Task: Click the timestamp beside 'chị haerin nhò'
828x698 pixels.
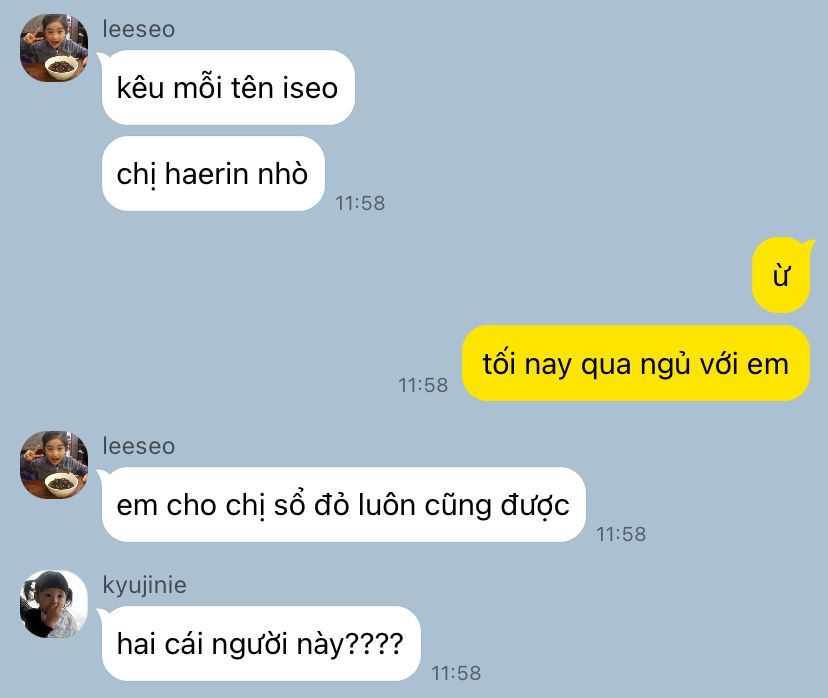Action: pos(360,203)
